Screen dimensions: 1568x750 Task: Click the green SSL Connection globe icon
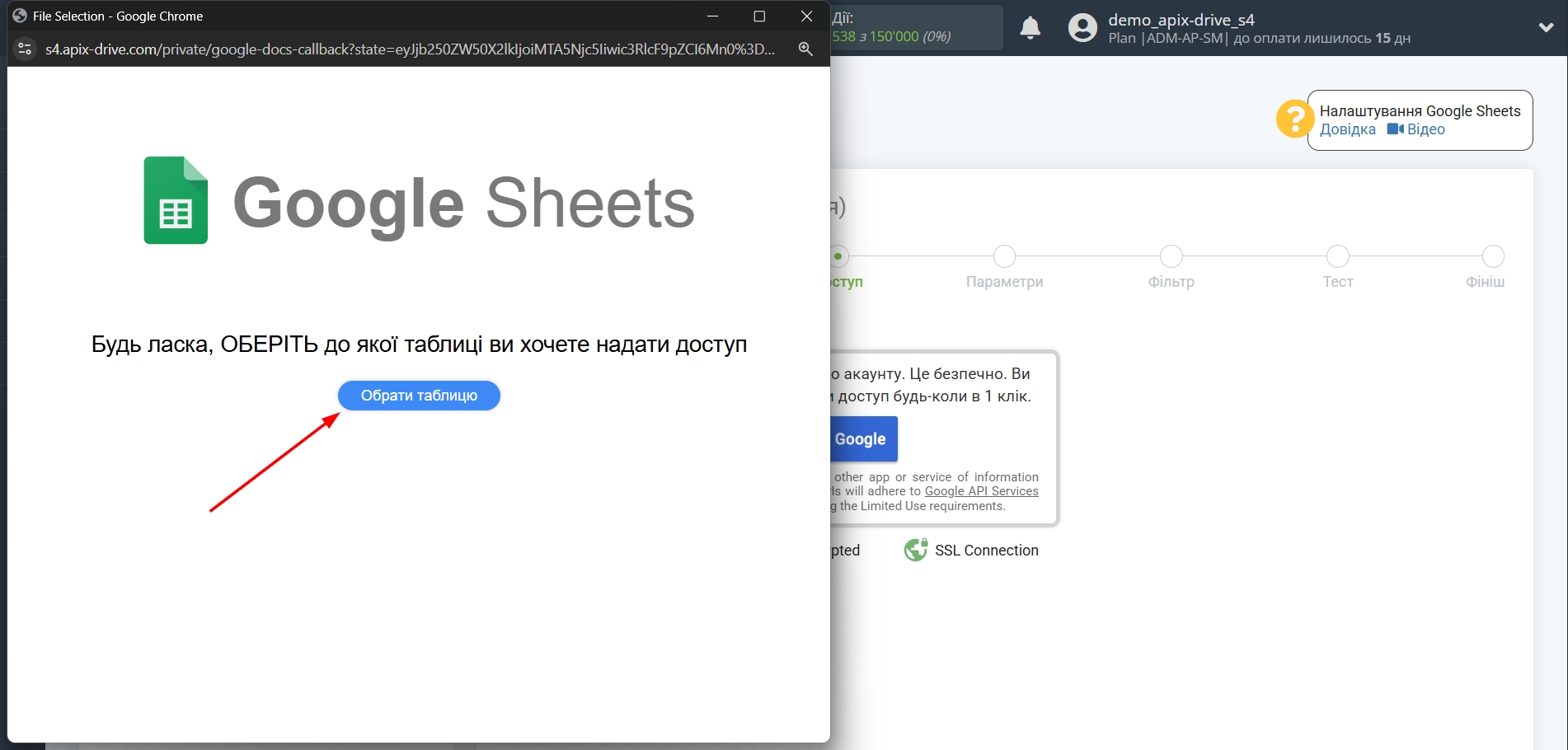[915, 550]
